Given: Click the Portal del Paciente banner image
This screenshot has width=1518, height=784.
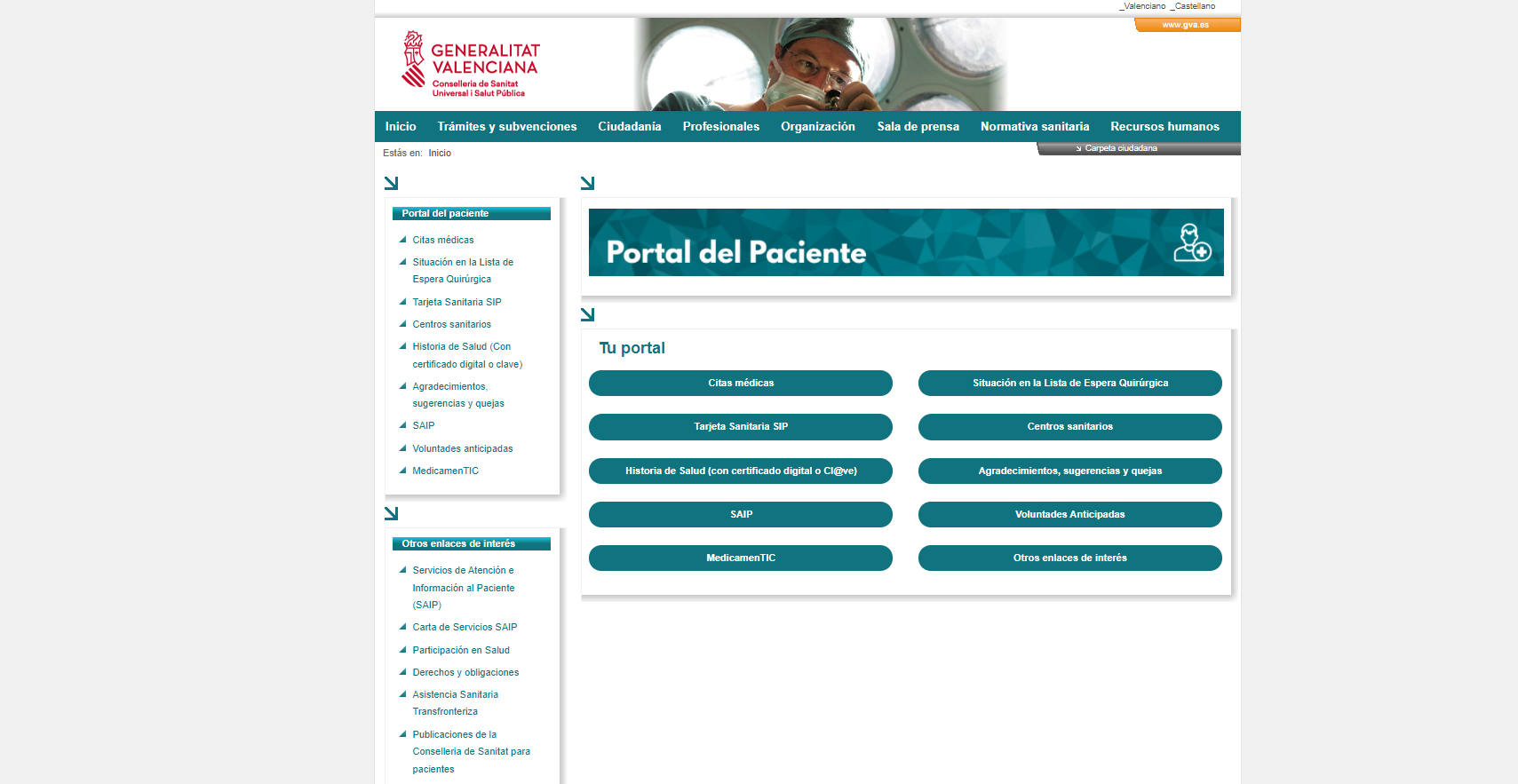Looking at the screenshot, I should [x=905, y=242].
